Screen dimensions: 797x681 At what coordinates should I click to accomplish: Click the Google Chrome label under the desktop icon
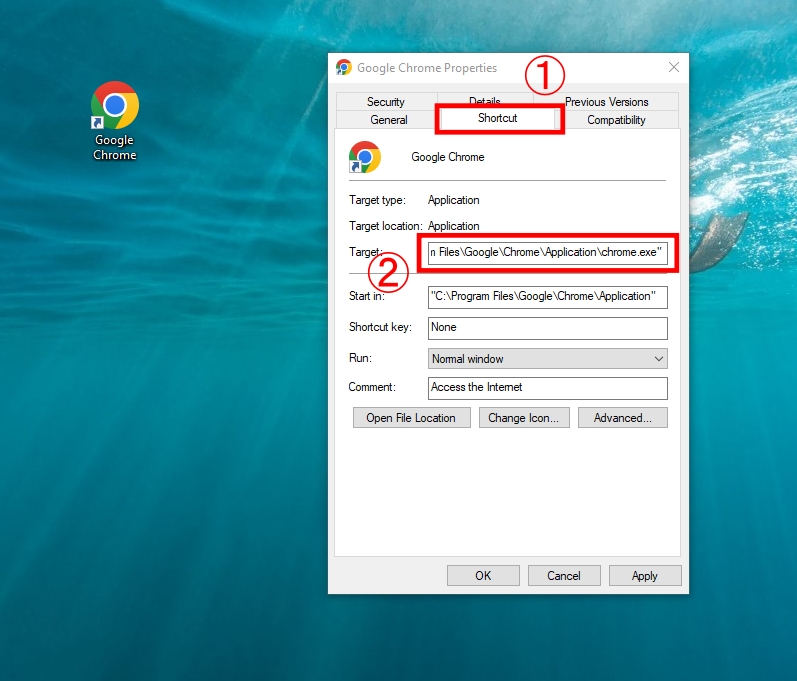pos(114,147)
